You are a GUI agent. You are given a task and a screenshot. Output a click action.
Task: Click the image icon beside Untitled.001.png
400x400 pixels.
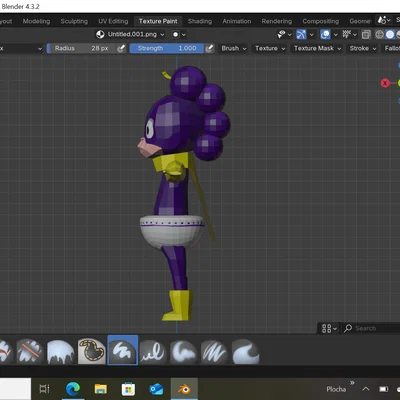(x=100, y=34)
